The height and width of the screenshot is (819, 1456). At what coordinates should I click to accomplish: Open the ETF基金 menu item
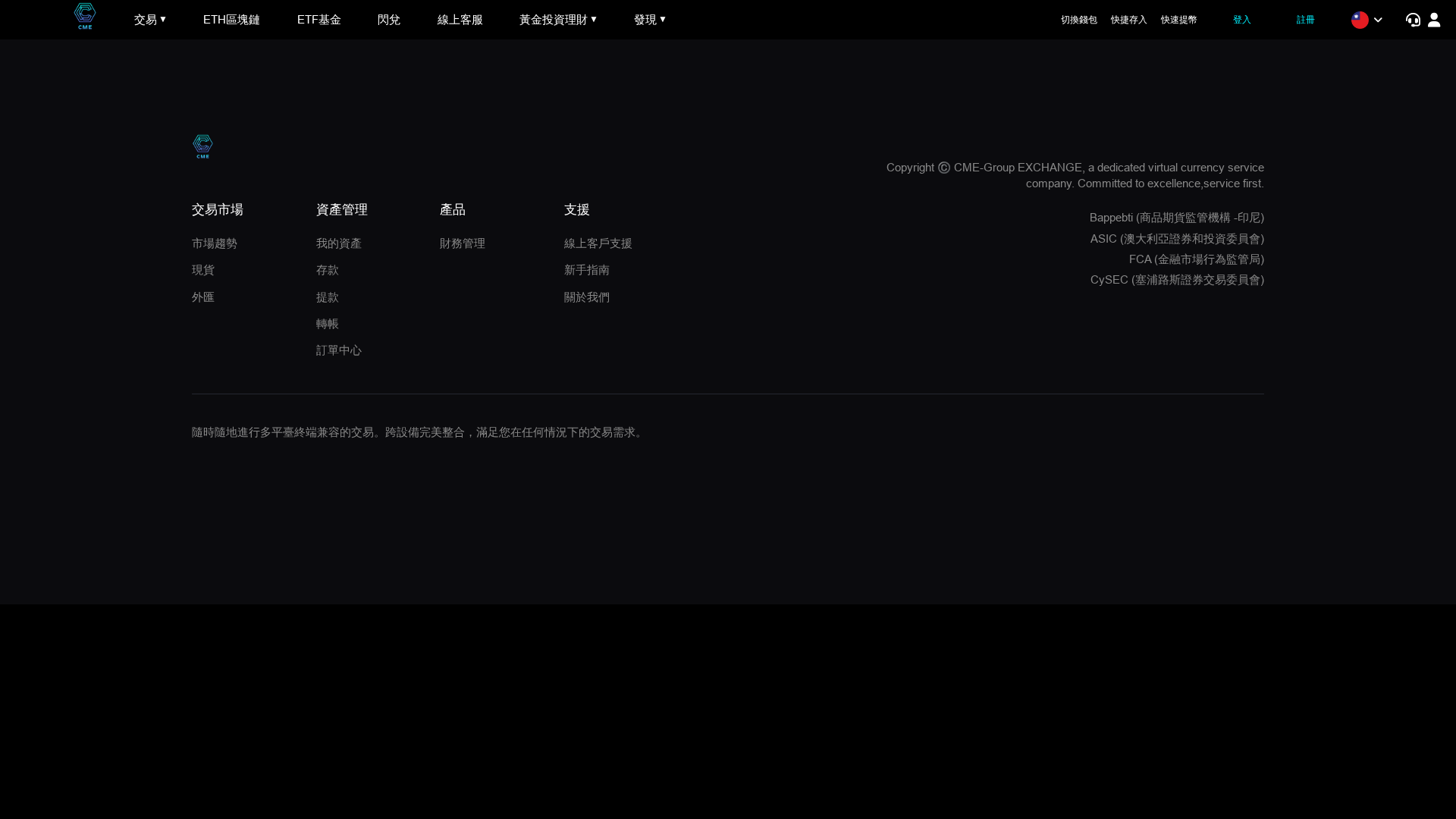(x=318, y=20)
